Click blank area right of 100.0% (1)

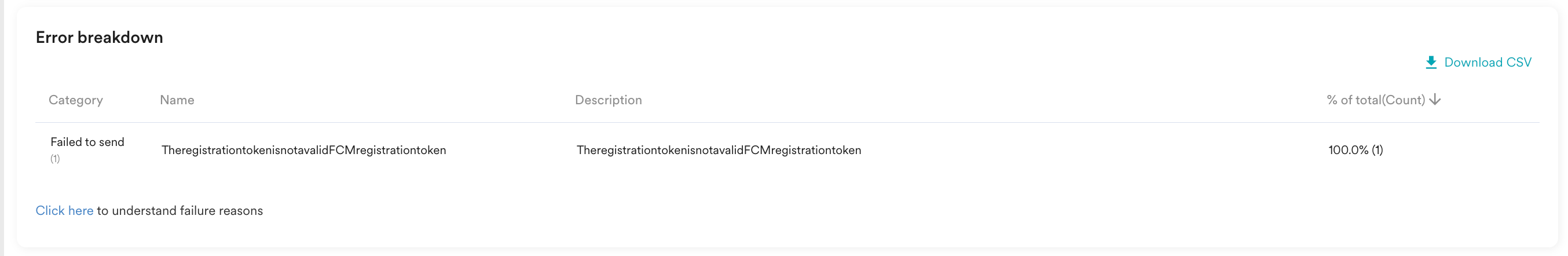1473,150
